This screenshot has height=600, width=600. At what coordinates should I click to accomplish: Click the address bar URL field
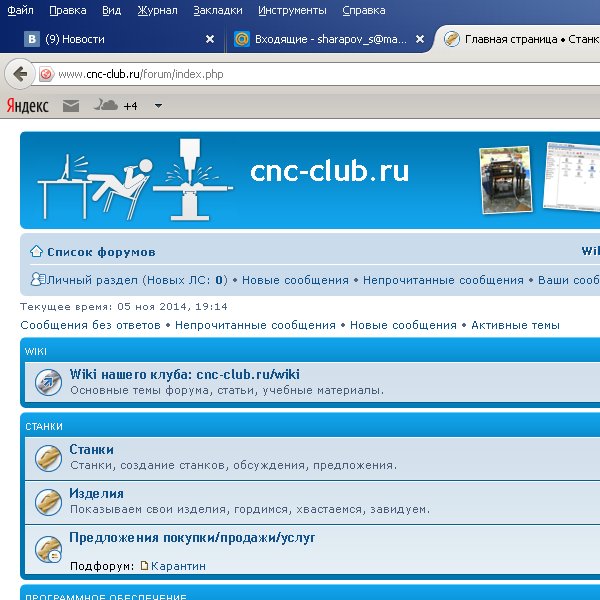point(327,74)
